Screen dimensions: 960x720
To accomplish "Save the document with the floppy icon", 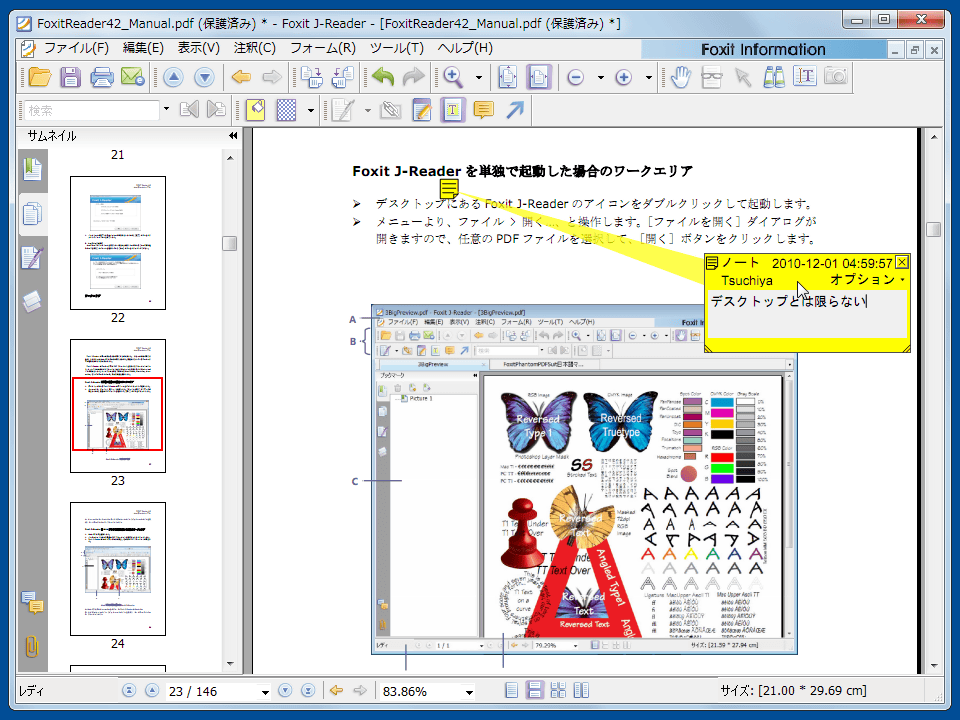I will pos(70,78).
